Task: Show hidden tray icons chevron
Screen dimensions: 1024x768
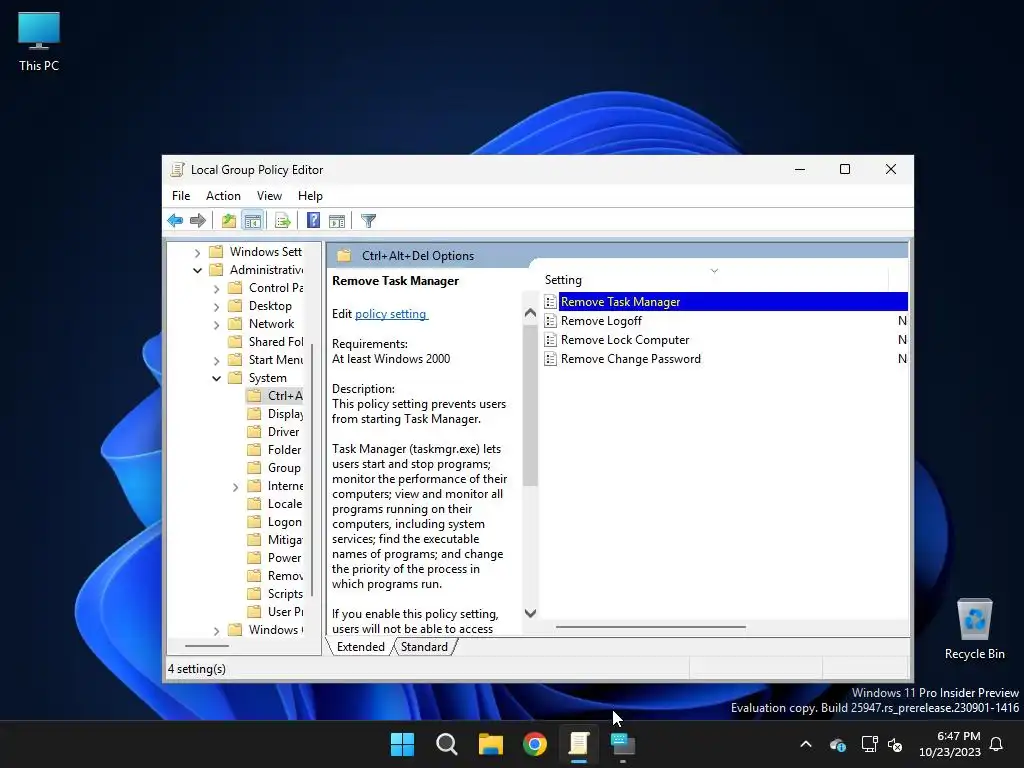Action: click(x=806, y=744)
